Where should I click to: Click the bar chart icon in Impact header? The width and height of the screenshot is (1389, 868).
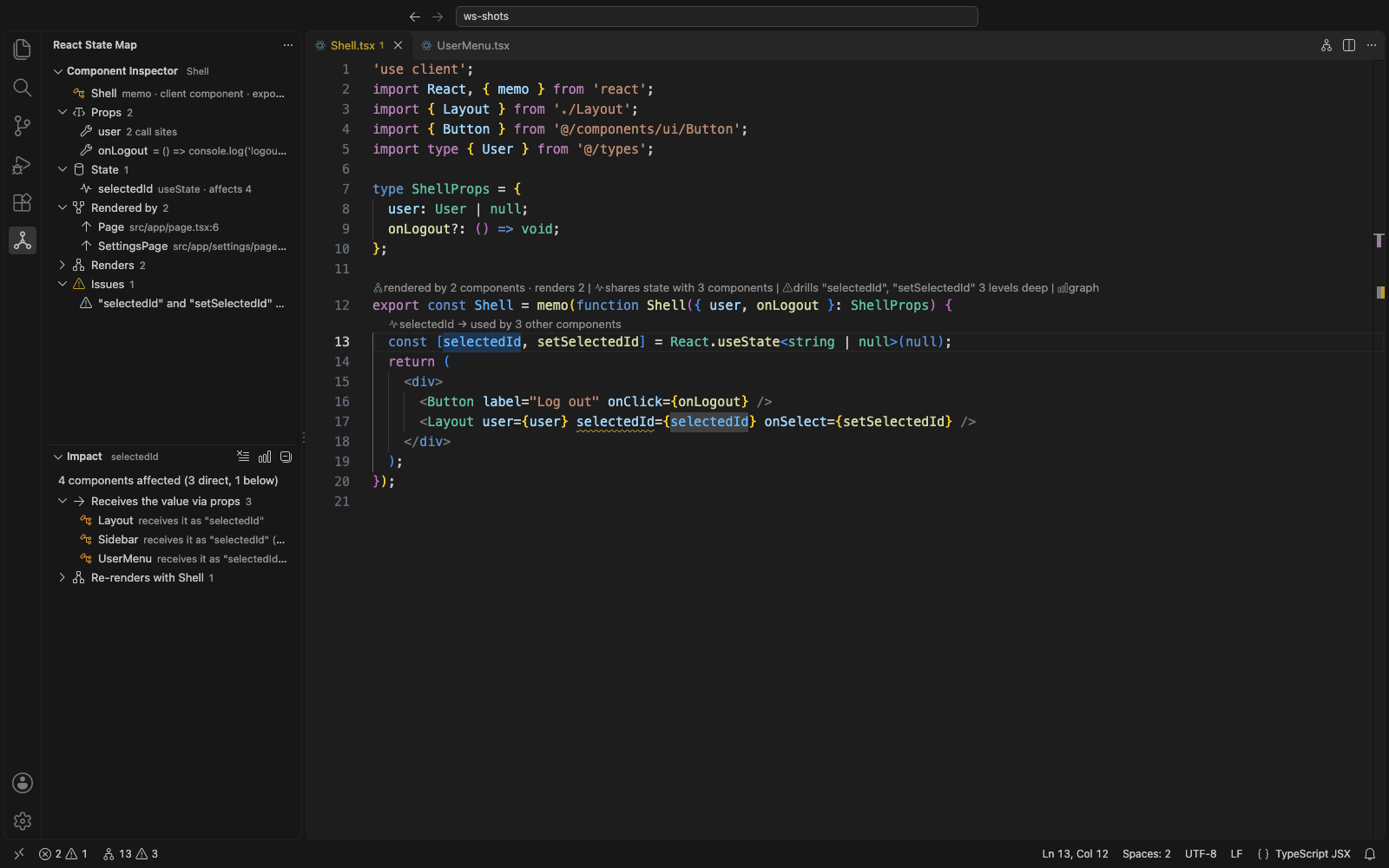point(265,457)
